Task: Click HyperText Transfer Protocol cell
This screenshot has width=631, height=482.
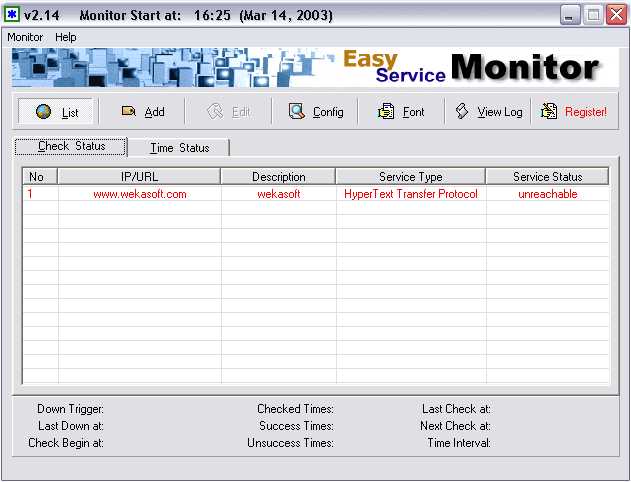Action: pos(411,194)
